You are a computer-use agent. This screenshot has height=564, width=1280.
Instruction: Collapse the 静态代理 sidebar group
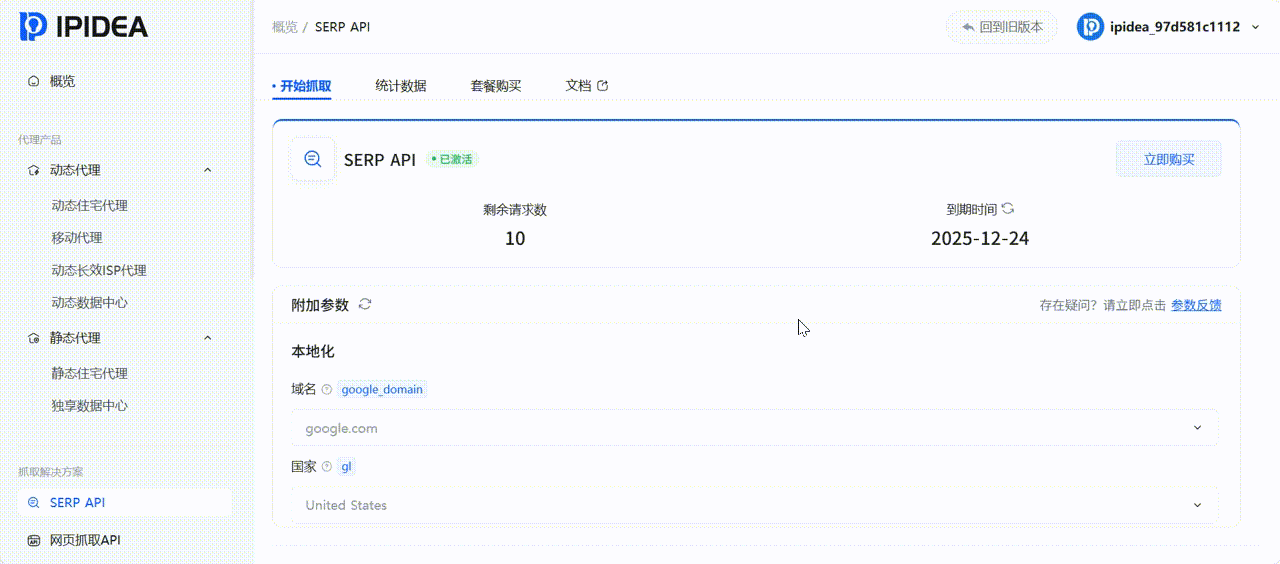[208, 338]
